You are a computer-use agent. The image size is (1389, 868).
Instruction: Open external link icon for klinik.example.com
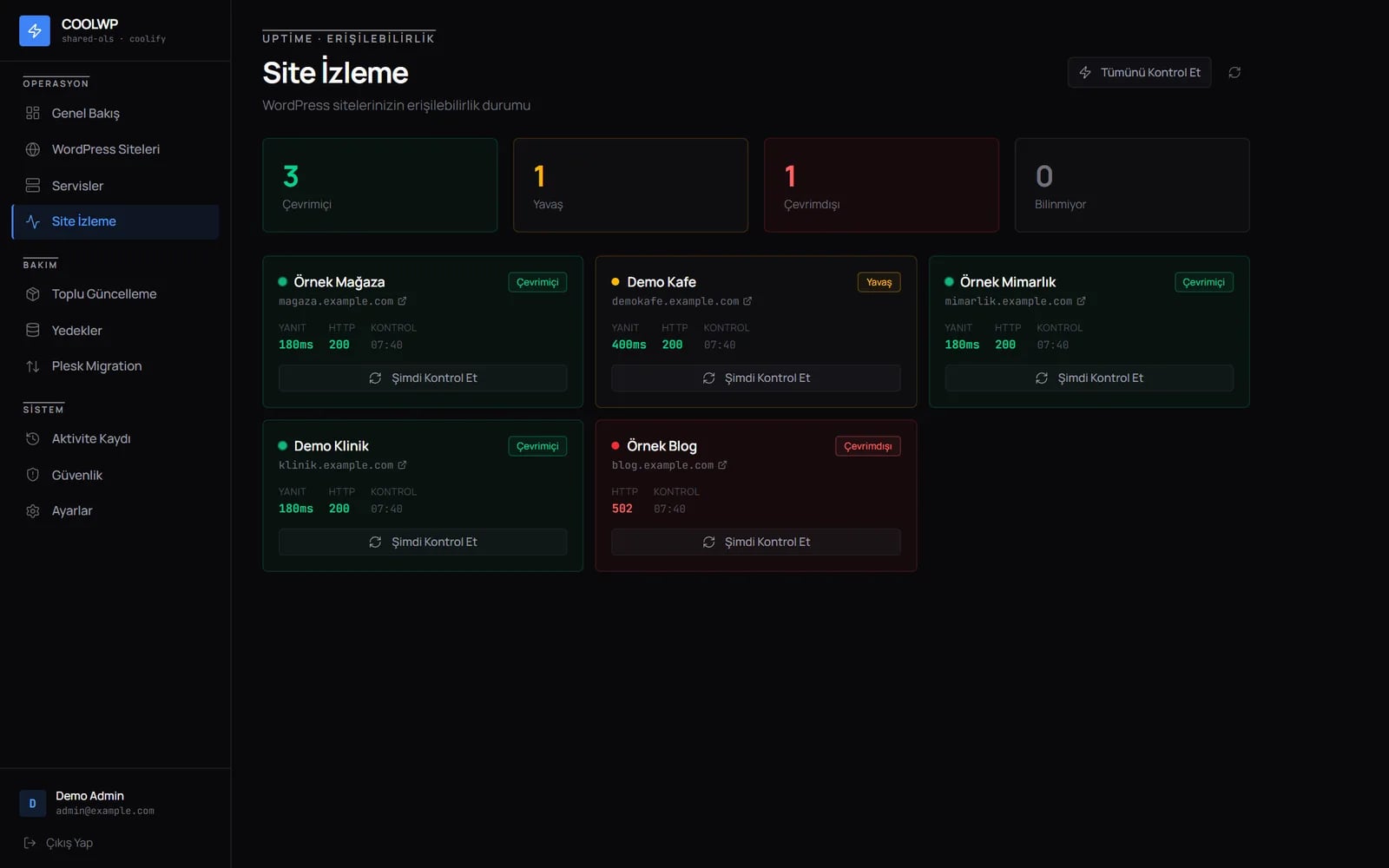[x=402, y=465]
